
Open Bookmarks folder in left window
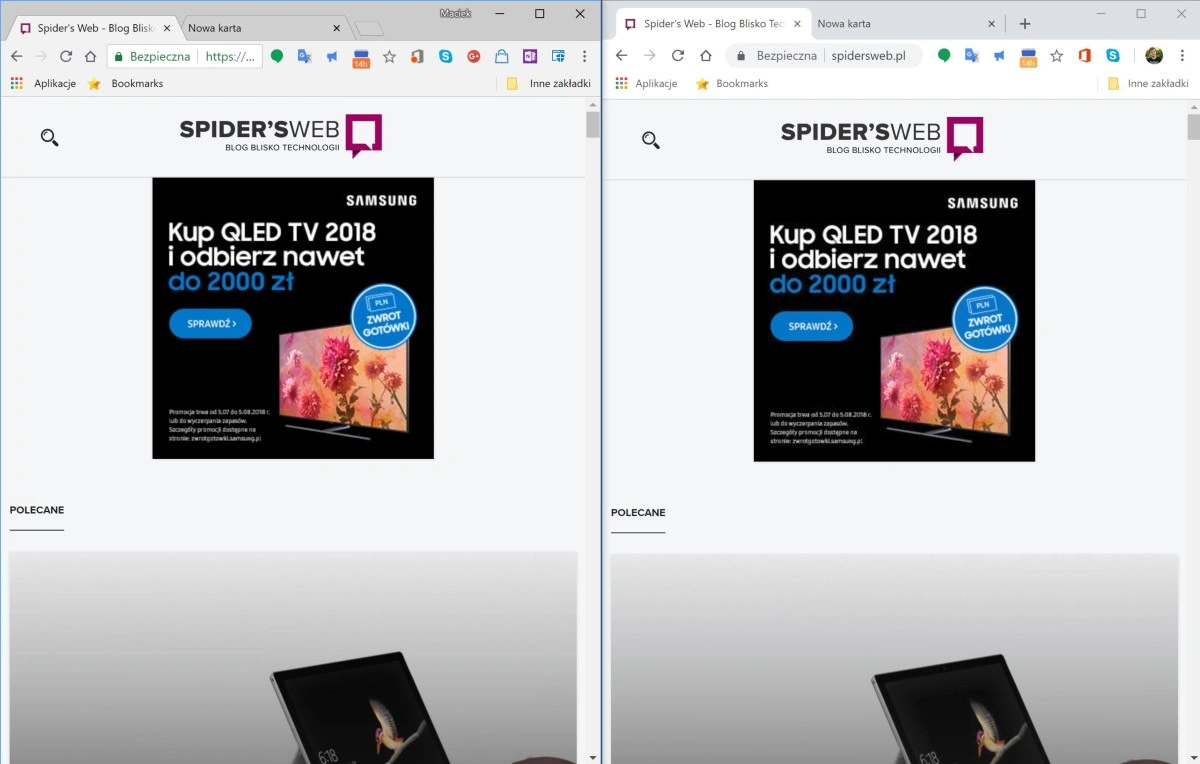126,83
